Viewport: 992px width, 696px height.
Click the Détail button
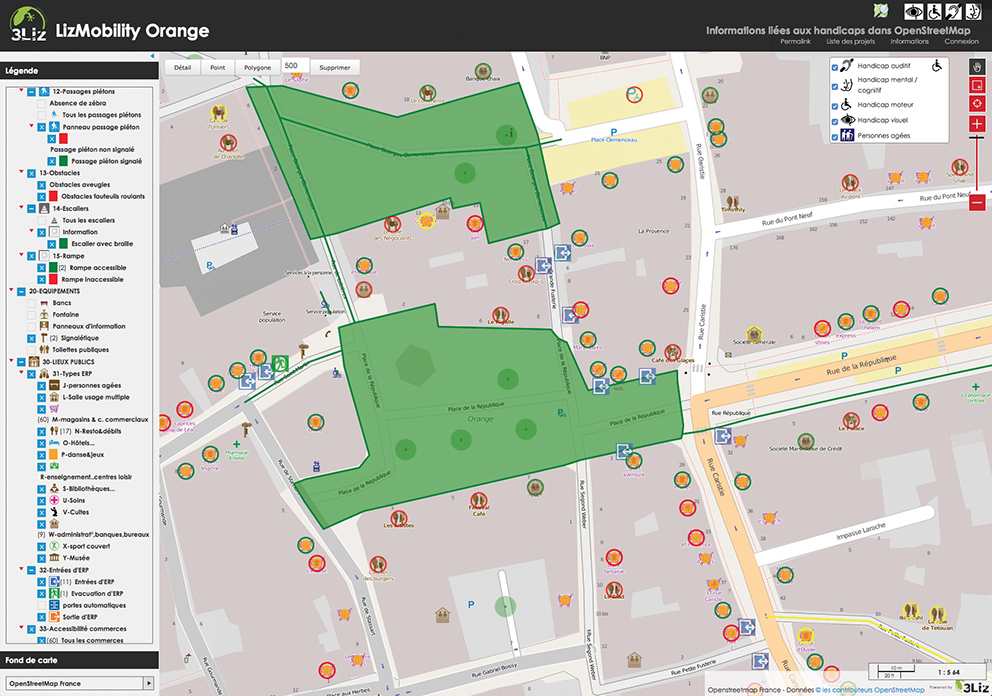(182, 67)
